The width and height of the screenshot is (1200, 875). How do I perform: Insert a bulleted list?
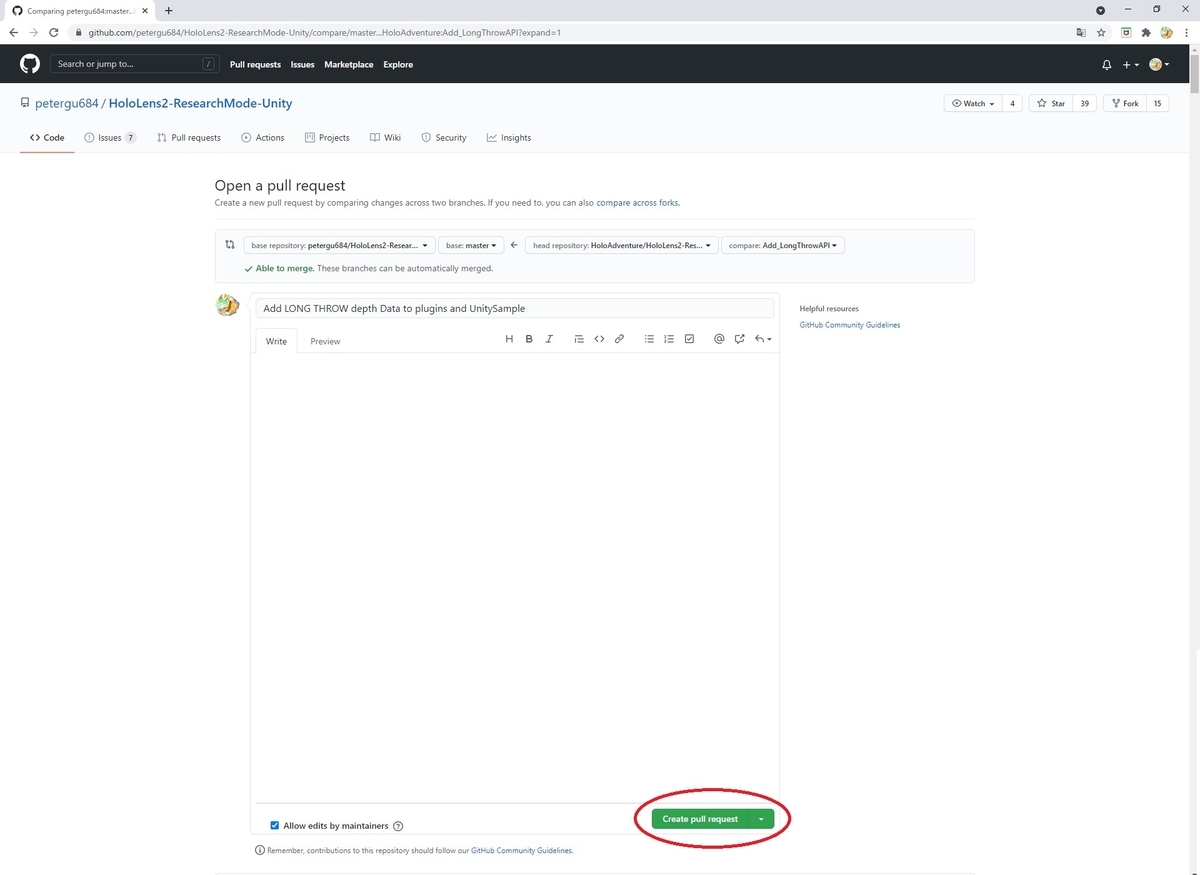pyautogui.click(x=649, y=339)
